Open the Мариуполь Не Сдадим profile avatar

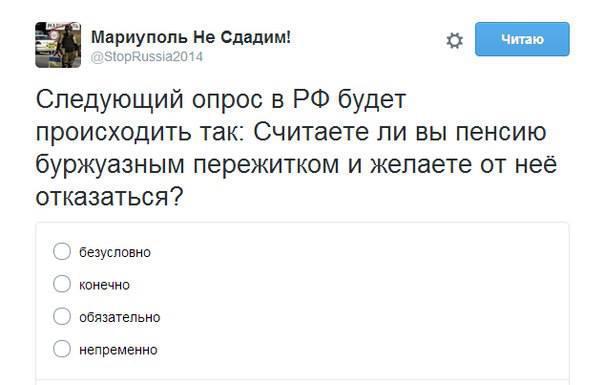click(58, 45)
